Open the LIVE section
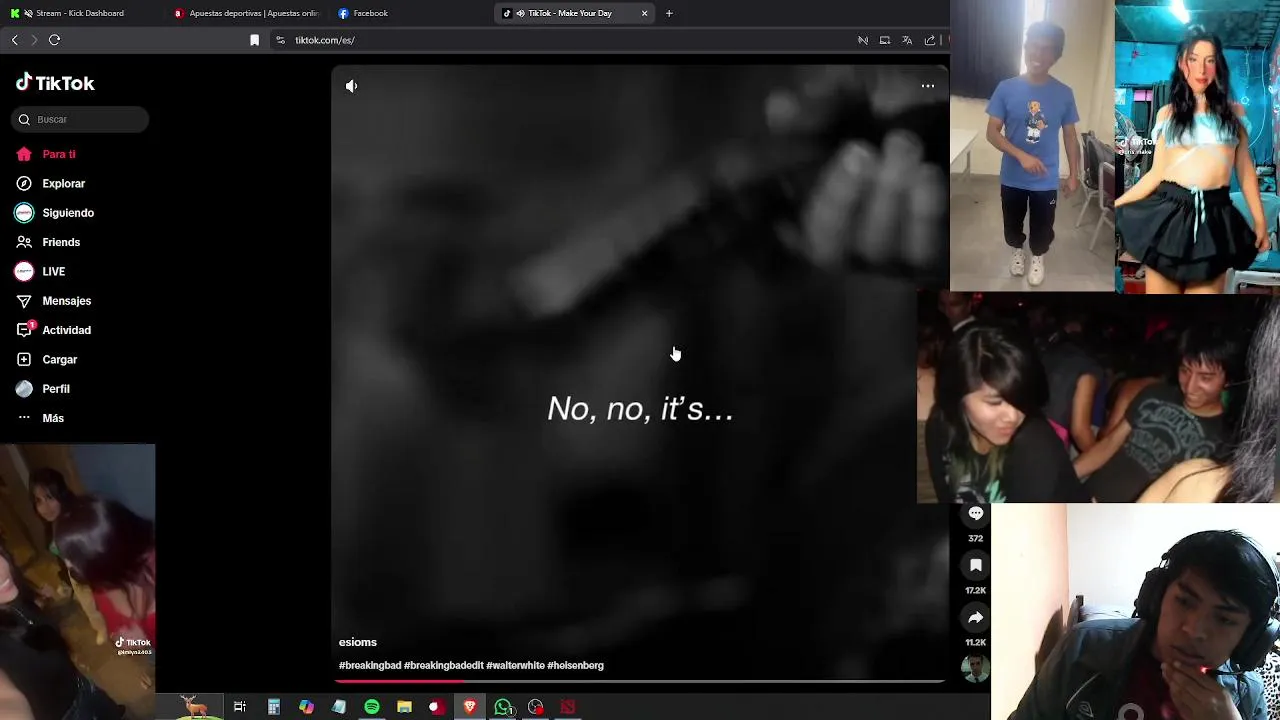 [53, 271]
